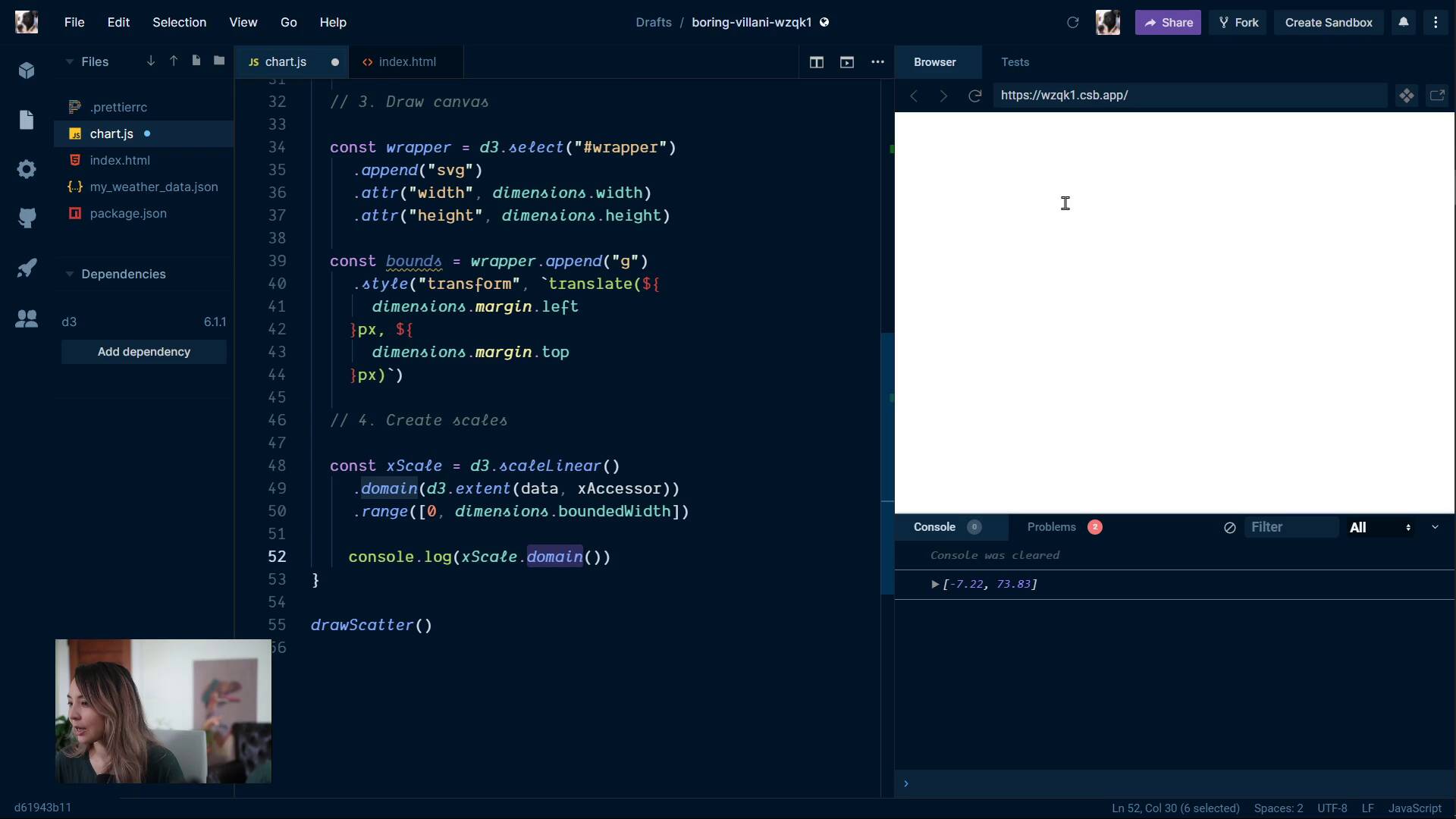Clear the console output

(1229, 528)
